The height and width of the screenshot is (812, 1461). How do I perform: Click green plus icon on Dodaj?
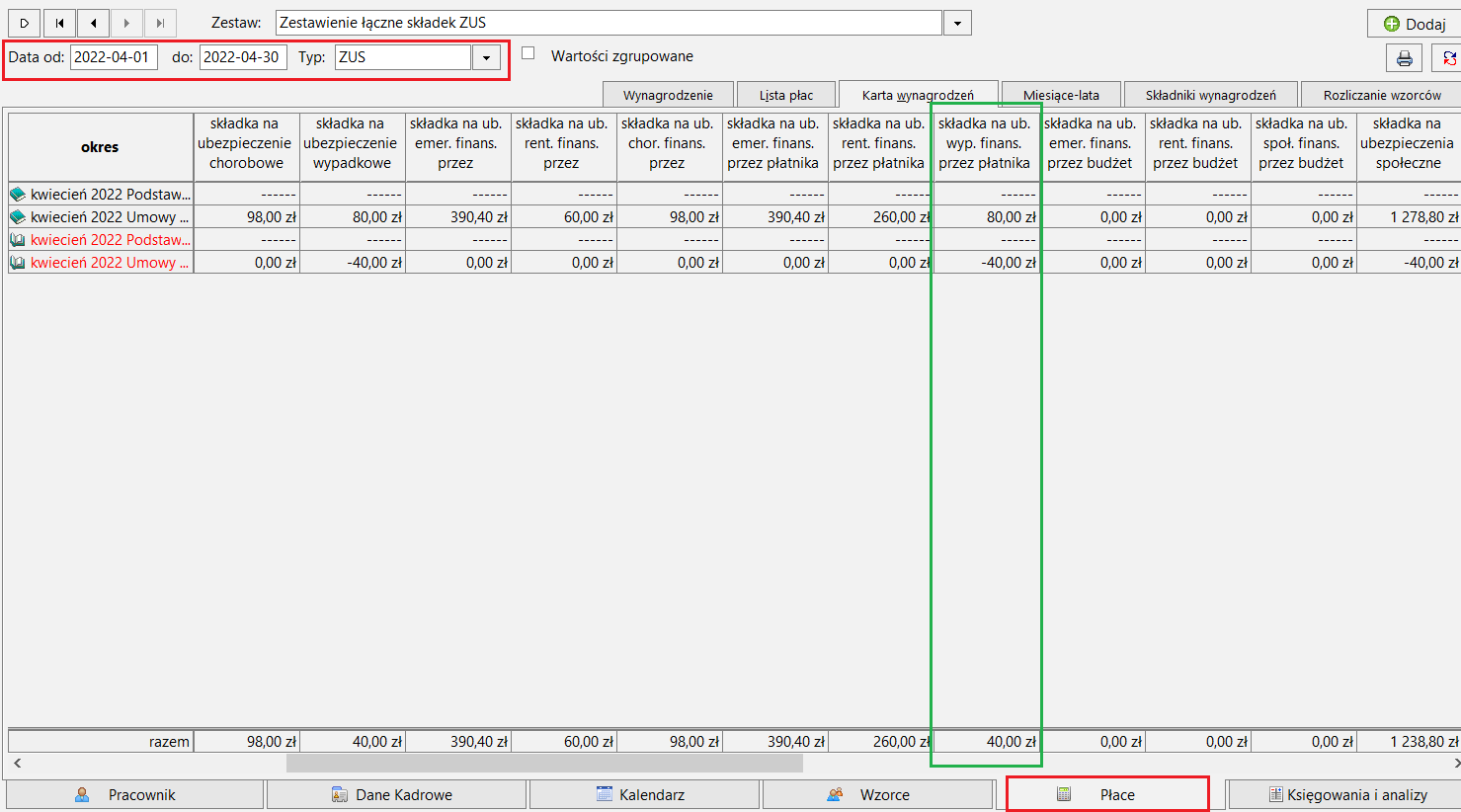(x=1392, y=24)
